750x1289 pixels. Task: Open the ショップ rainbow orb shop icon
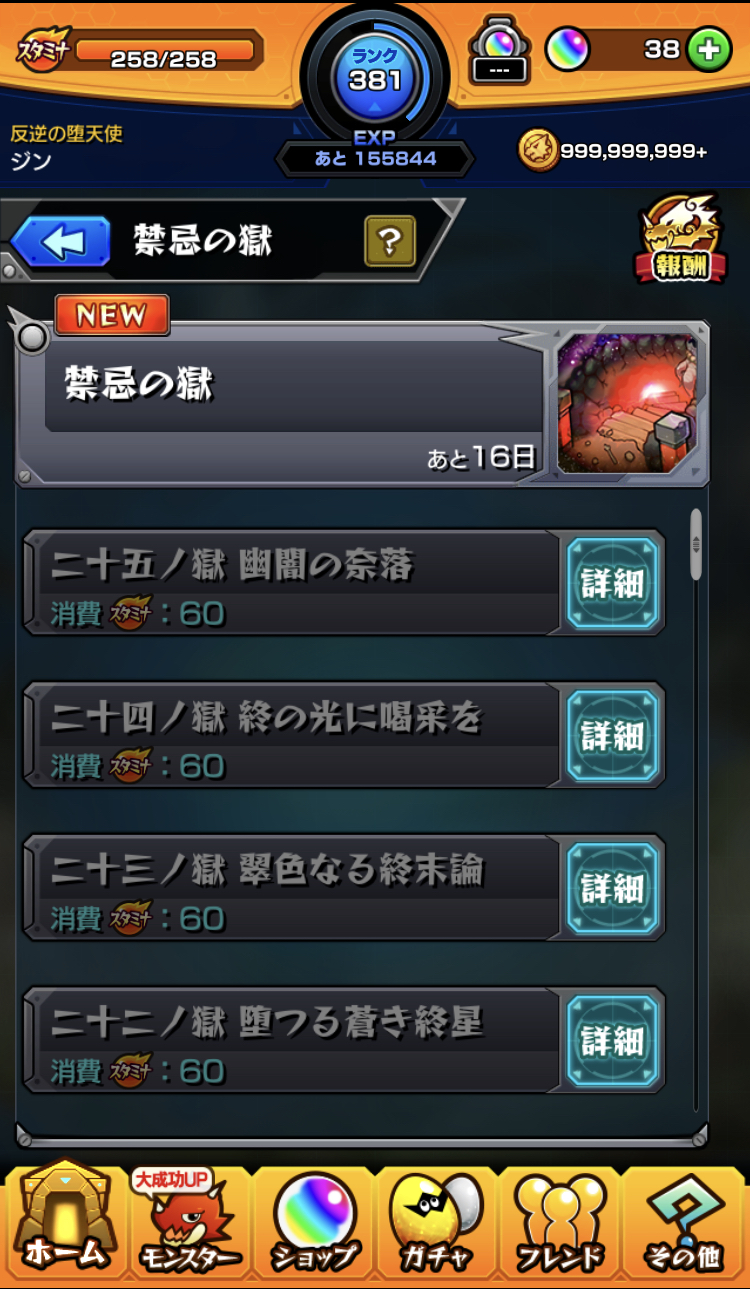[x=314, y=1222]
